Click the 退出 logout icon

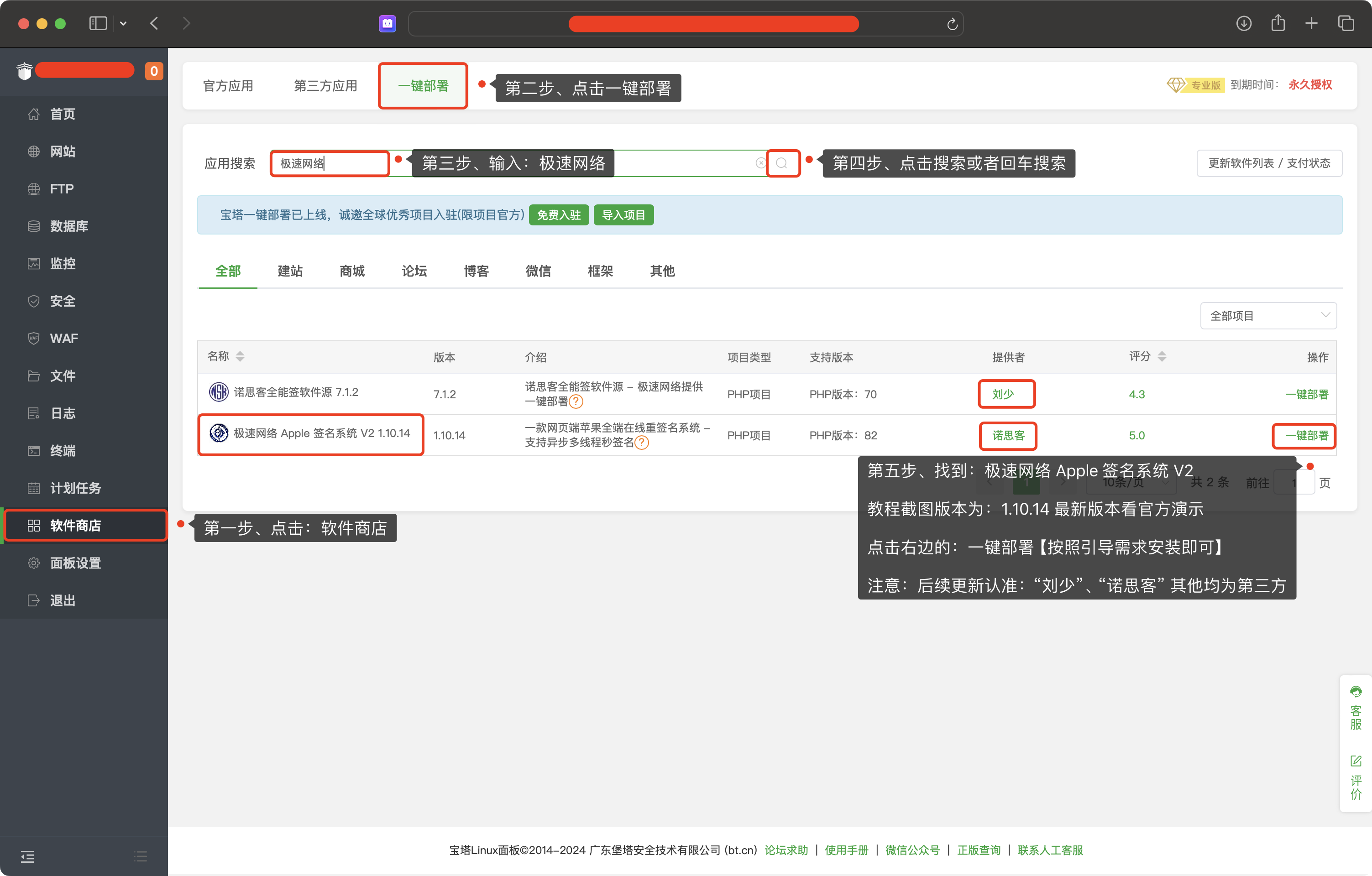click(x=34, y=600)
